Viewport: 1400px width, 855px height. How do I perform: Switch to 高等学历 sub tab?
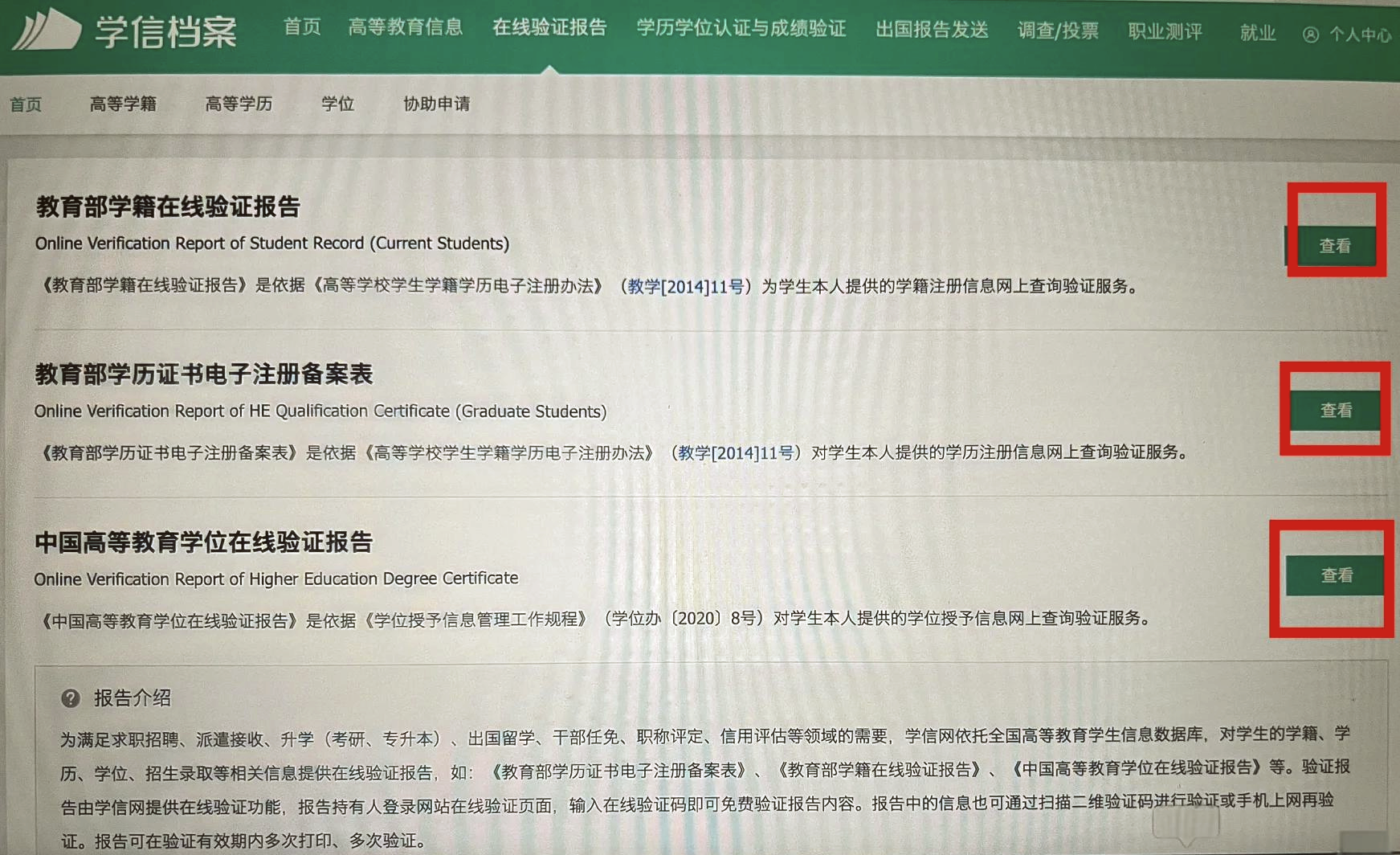[239, 104]
